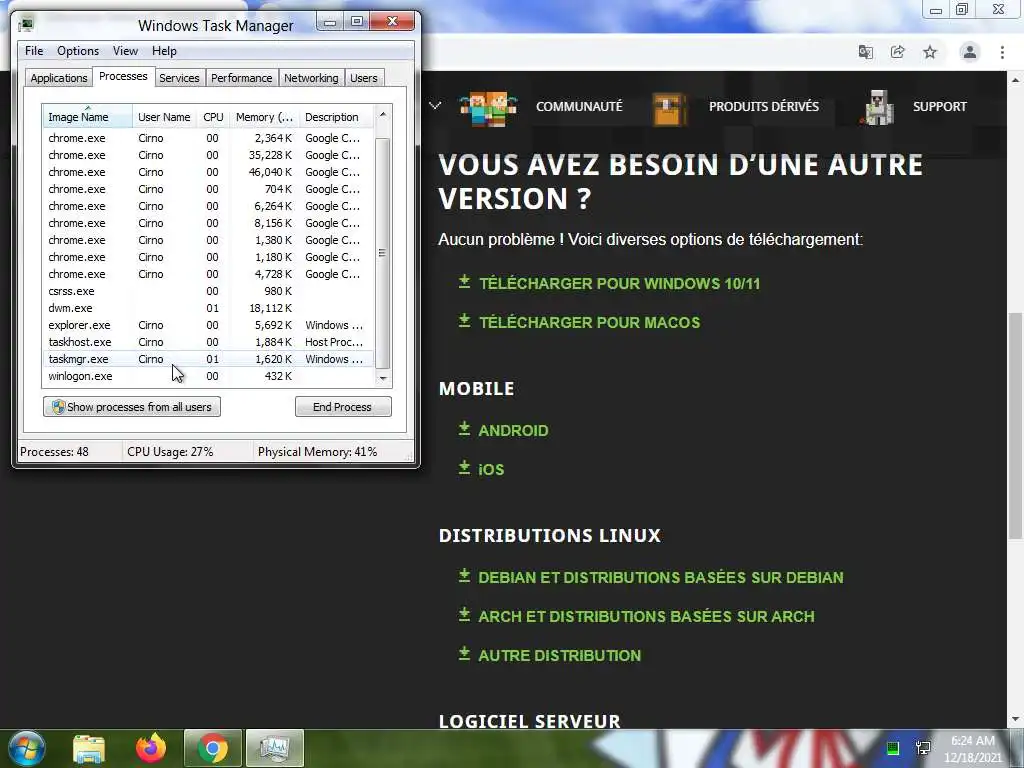Click the download icon beside macOS link
The image size is (1024, 768).
point(464,320)
